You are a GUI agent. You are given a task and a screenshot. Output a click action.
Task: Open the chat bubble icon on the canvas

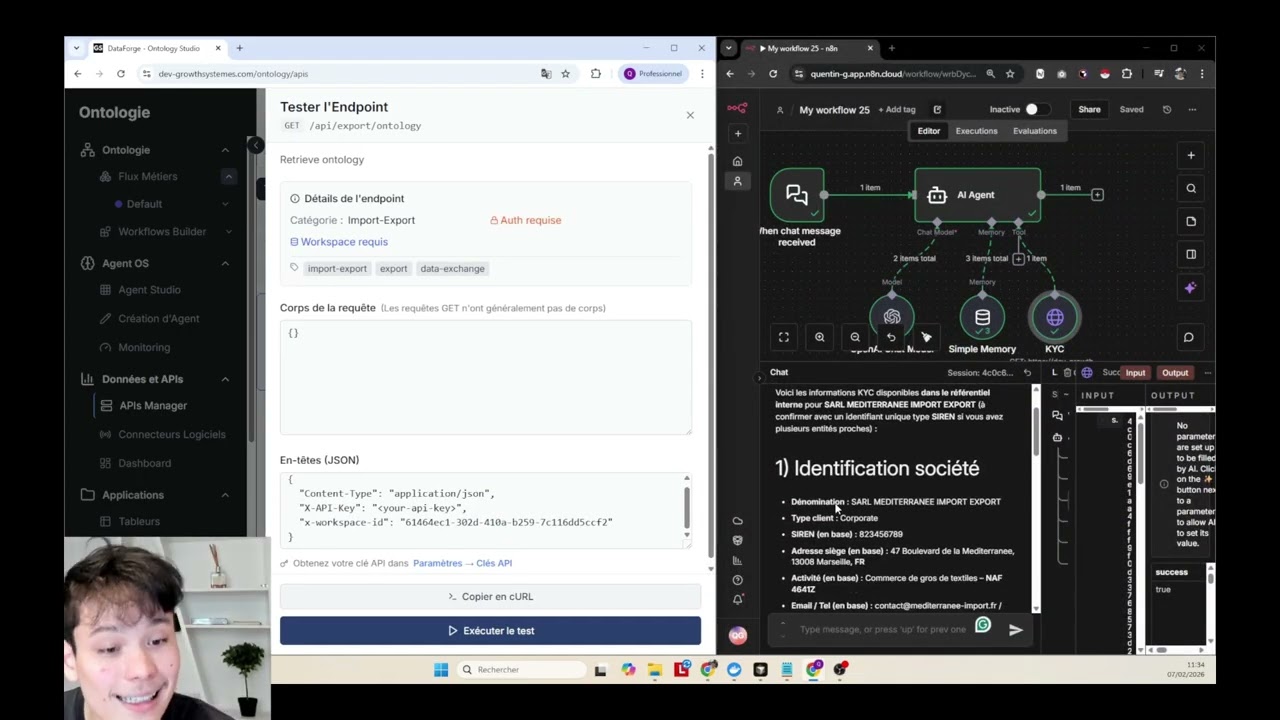[x=1188, y=337]
